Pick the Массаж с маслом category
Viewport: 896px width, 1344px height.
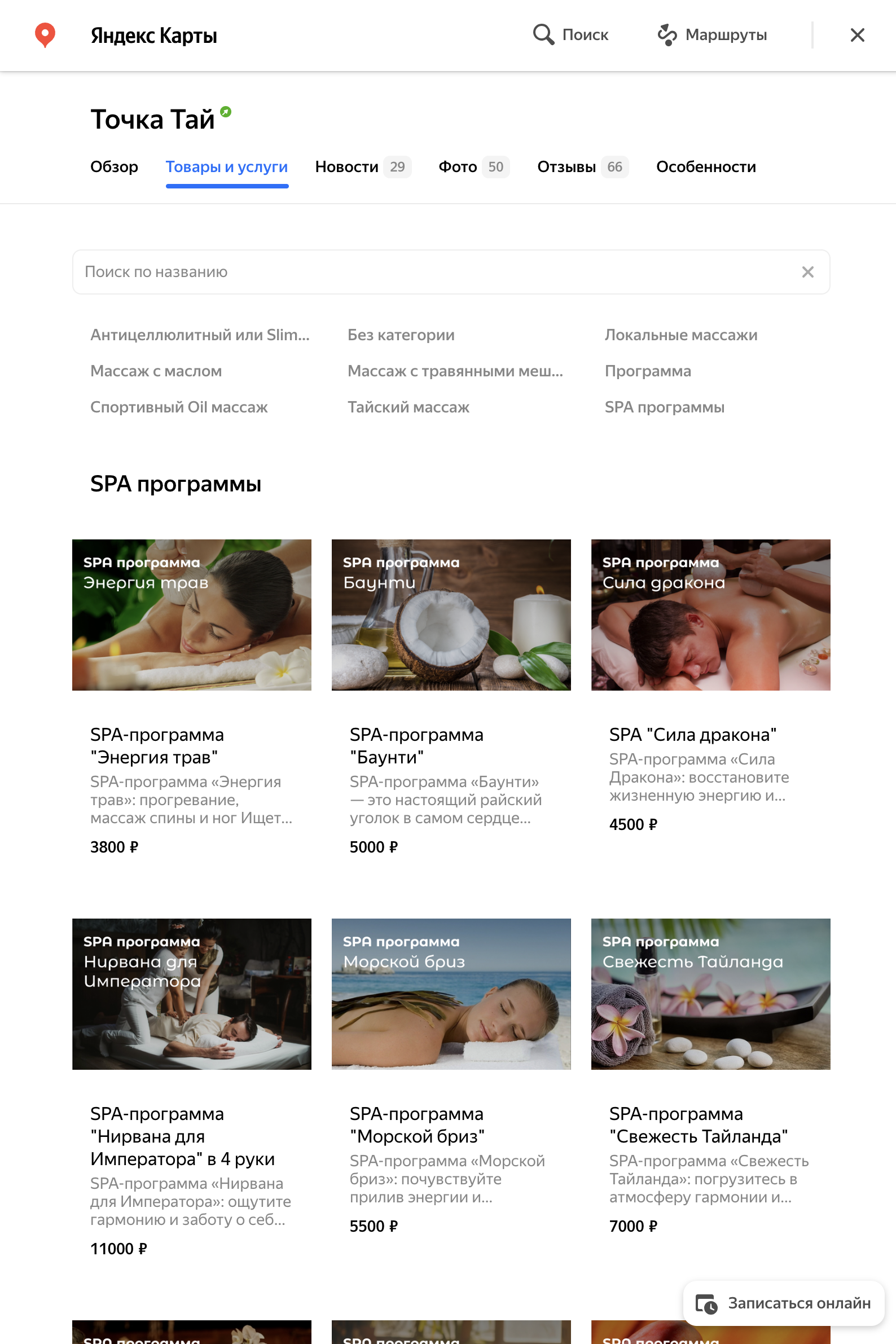(x=156, y=371)
